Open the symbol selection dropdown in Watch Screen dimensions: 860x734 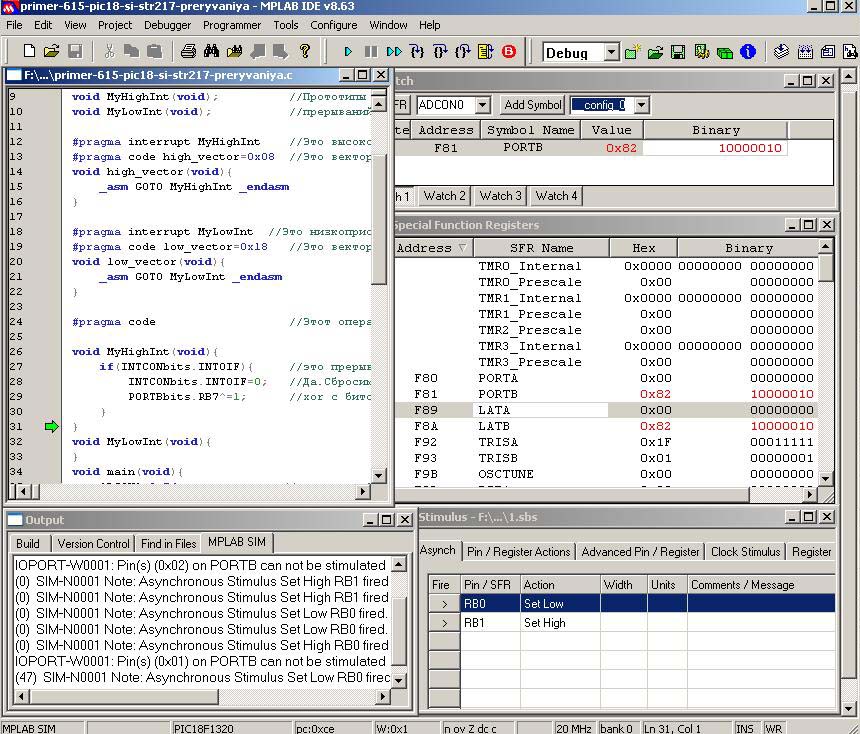641,105
